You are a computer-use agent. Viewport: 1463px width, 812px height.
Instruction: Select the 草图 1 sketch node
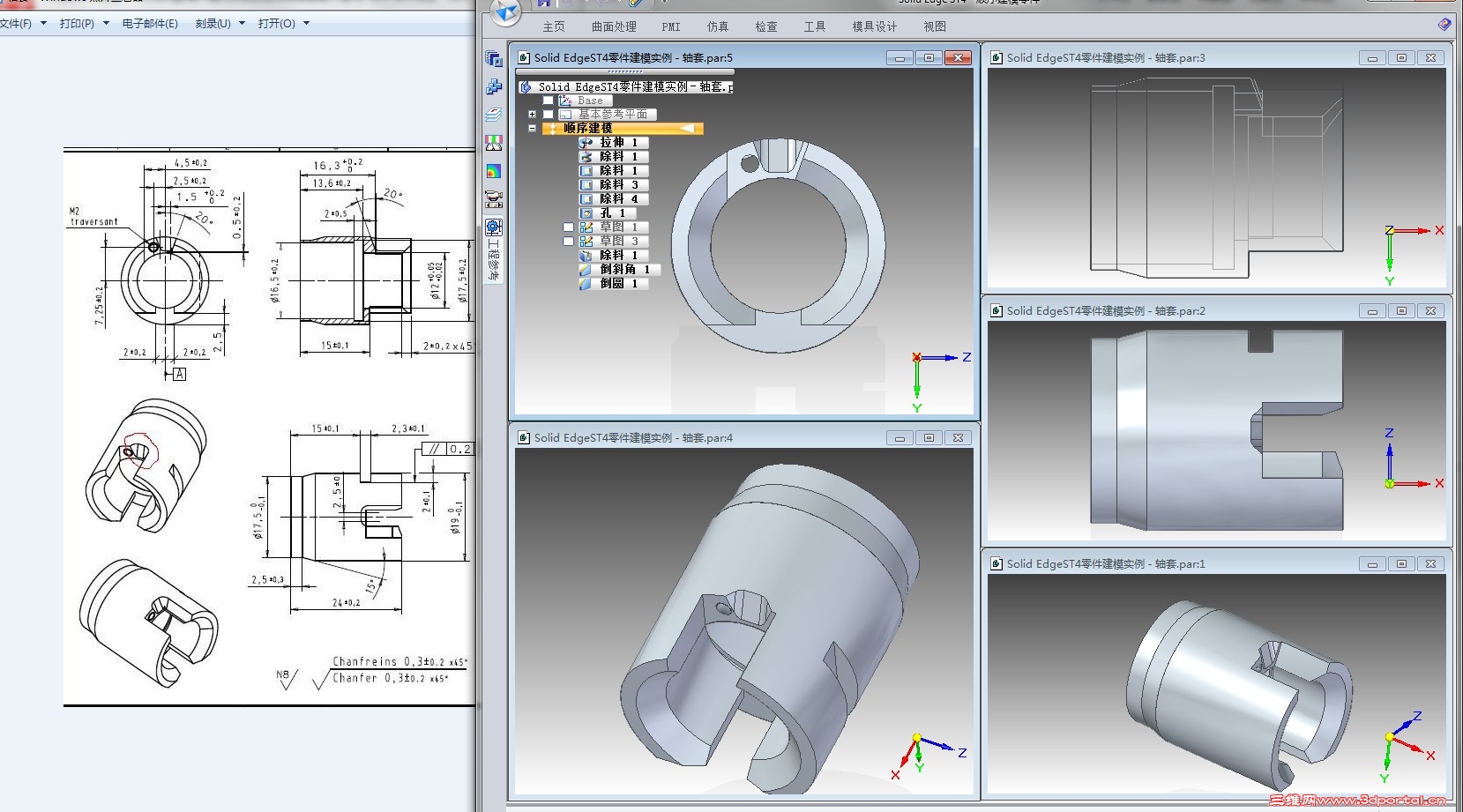(614, 227)
